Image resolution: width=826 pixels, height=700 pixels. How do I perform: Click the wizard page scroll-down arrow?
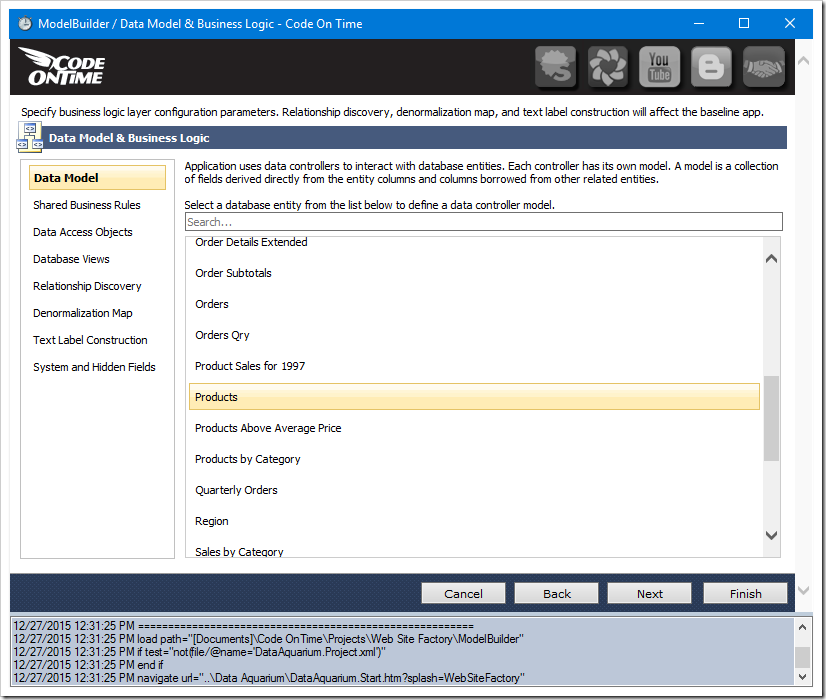[x=803, y=590]
